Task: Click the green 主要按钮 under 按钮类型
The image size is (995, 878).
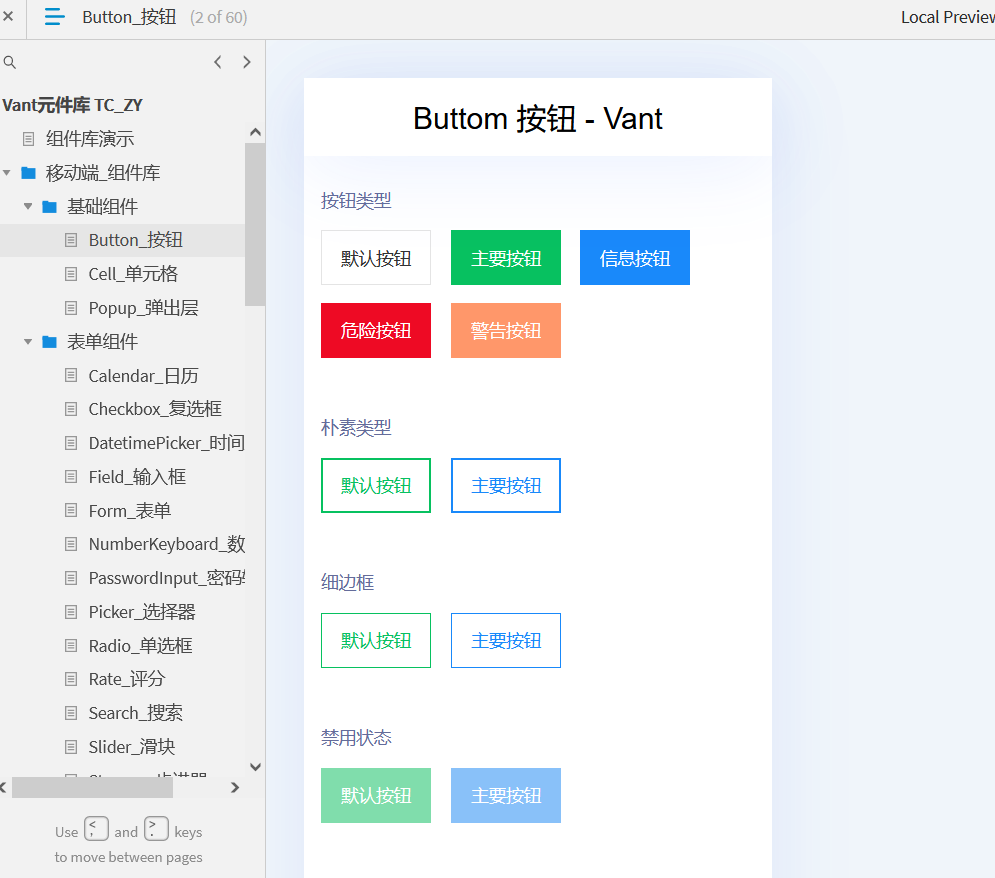Action: 506,258
